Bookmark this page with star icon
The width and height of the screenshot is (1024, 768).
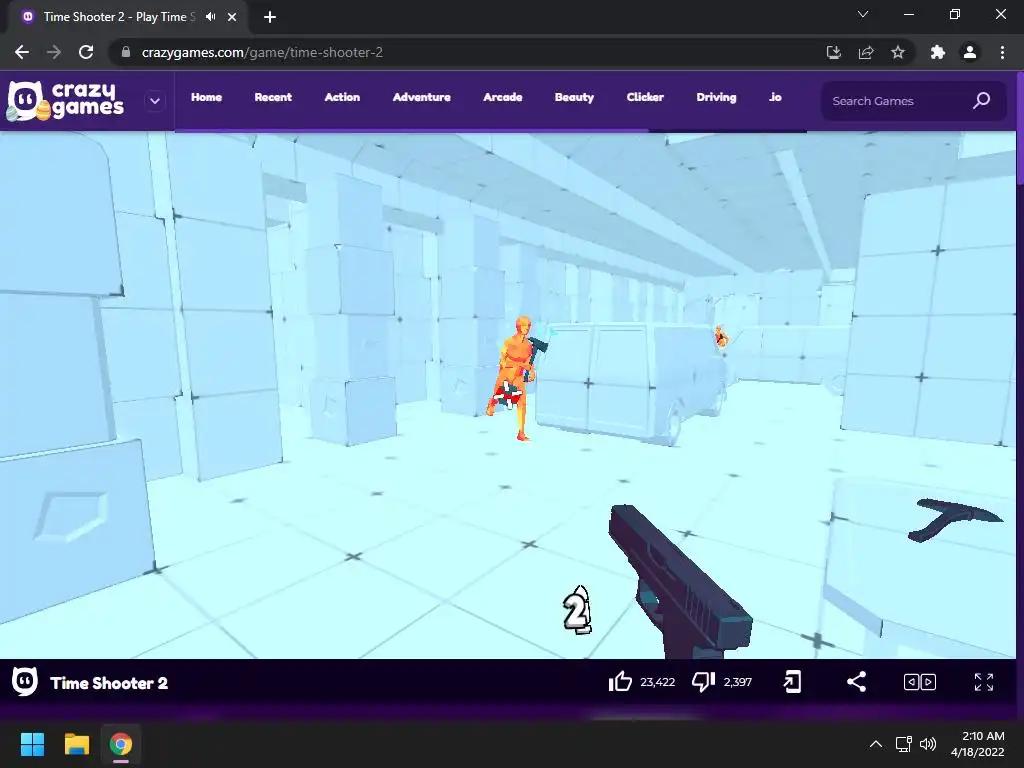pos(898,52)
